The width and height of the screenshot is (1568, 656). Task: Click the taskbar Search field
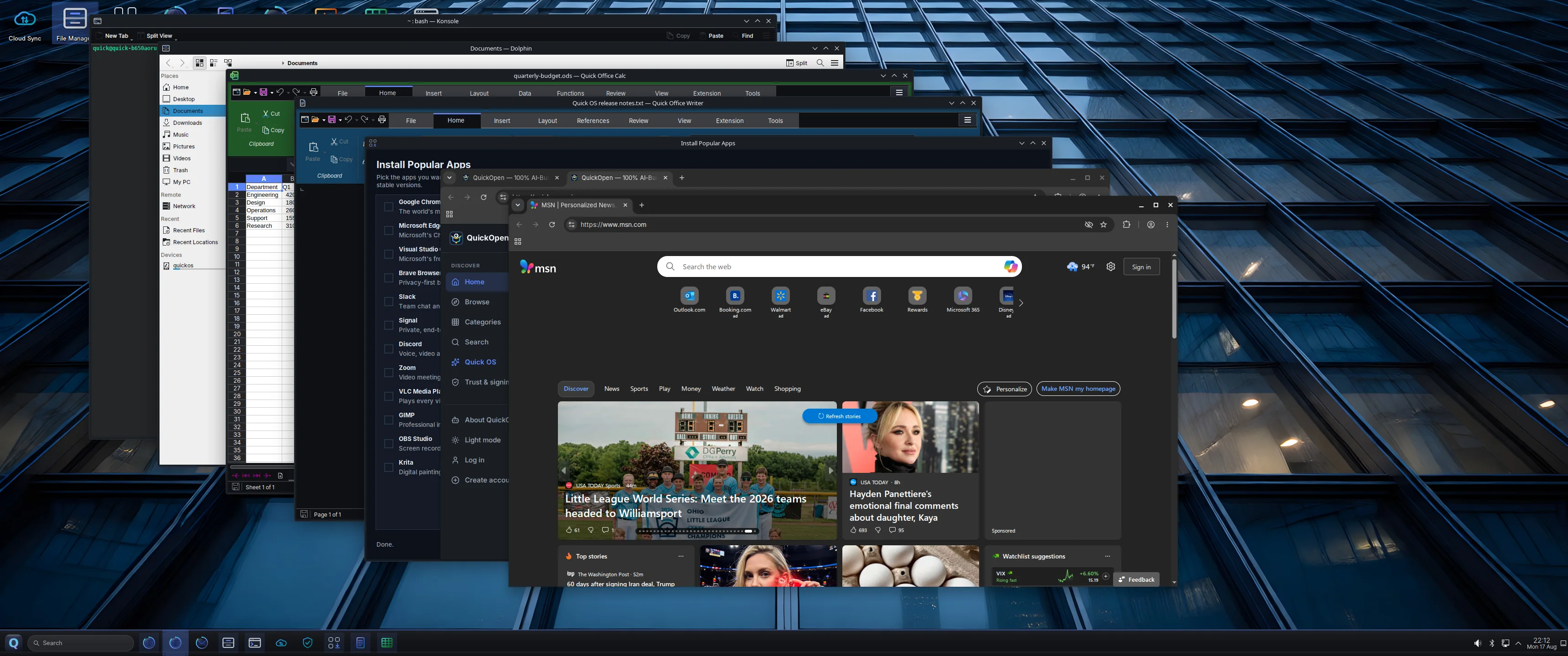(80, 643)
